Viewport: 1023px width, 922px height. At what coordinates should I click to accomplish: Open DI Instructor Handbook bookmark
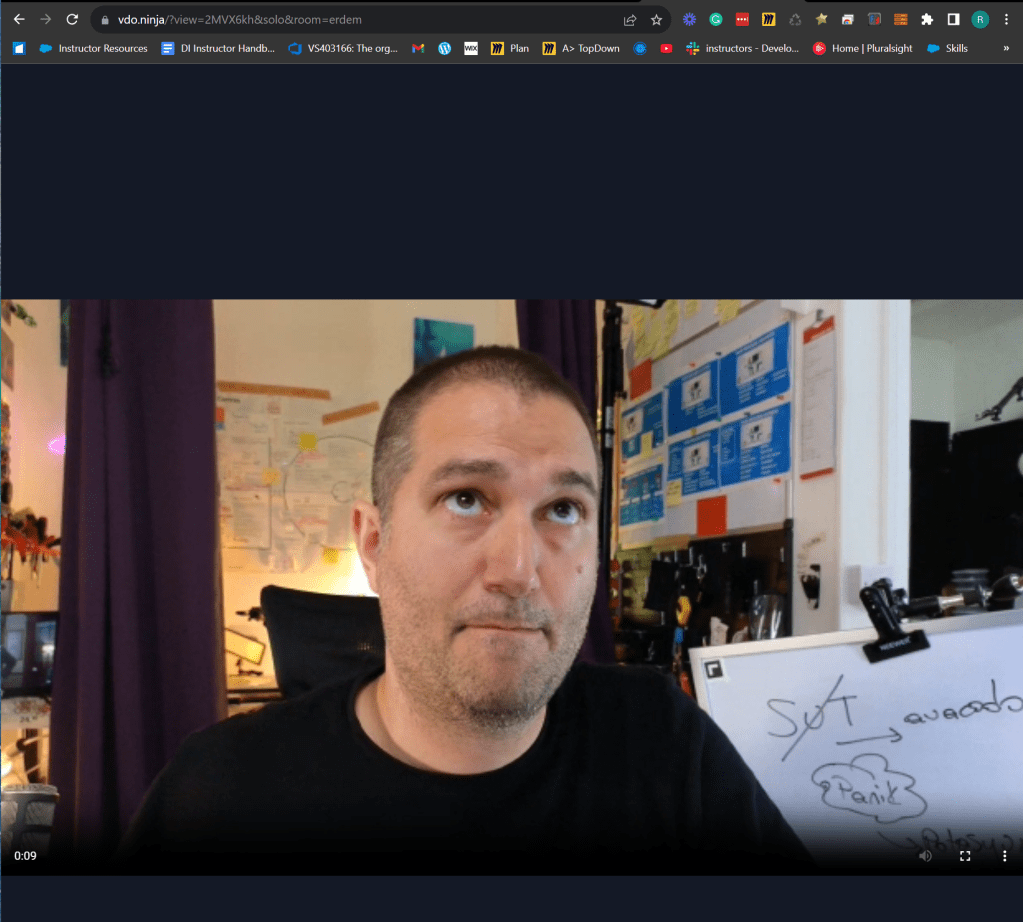(x=219, y=48)
